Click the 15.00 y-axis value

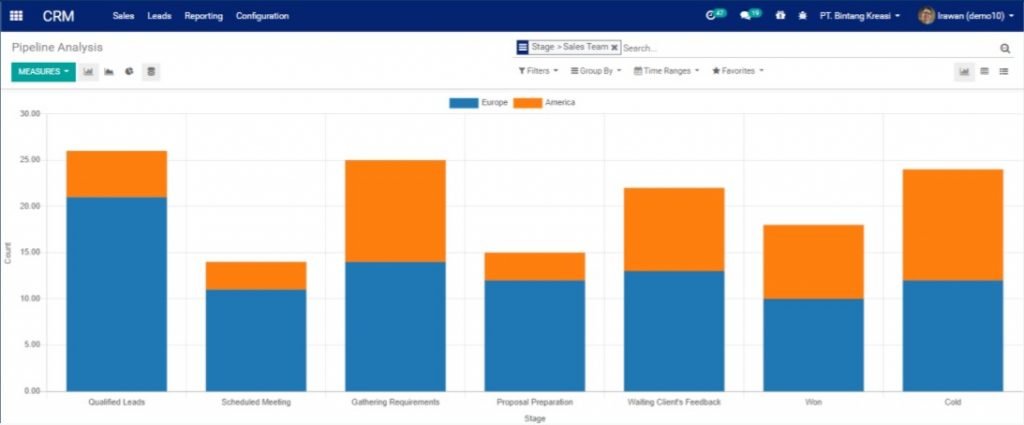[x=31, y=253]
